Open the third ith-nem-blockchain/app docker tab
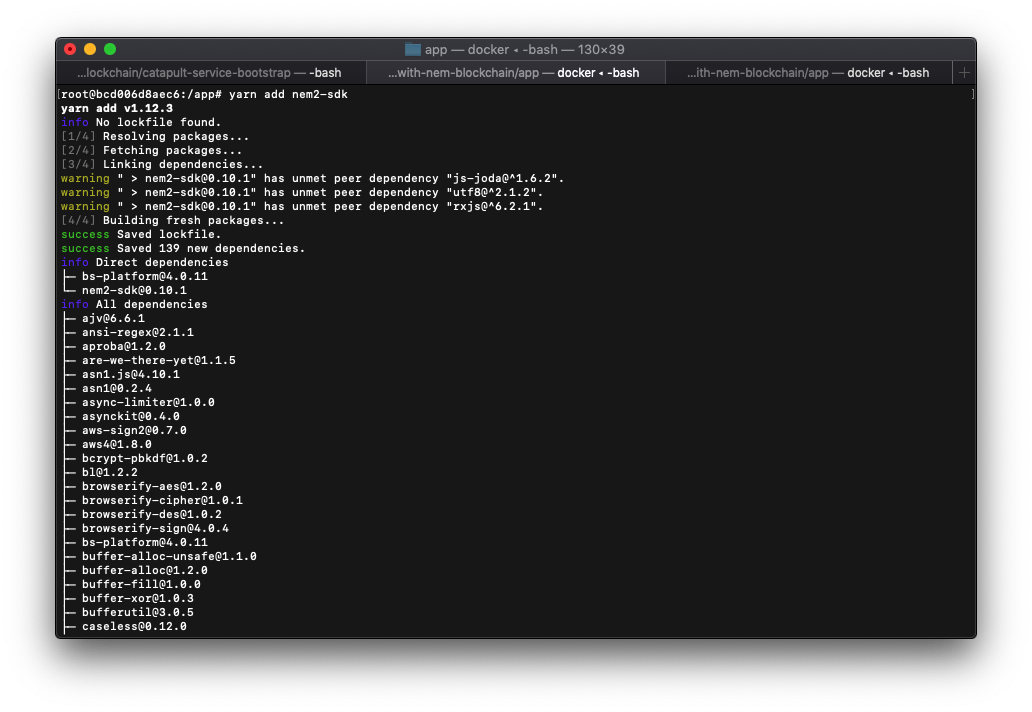1032x712 pixels. click(x=808, y=72)
